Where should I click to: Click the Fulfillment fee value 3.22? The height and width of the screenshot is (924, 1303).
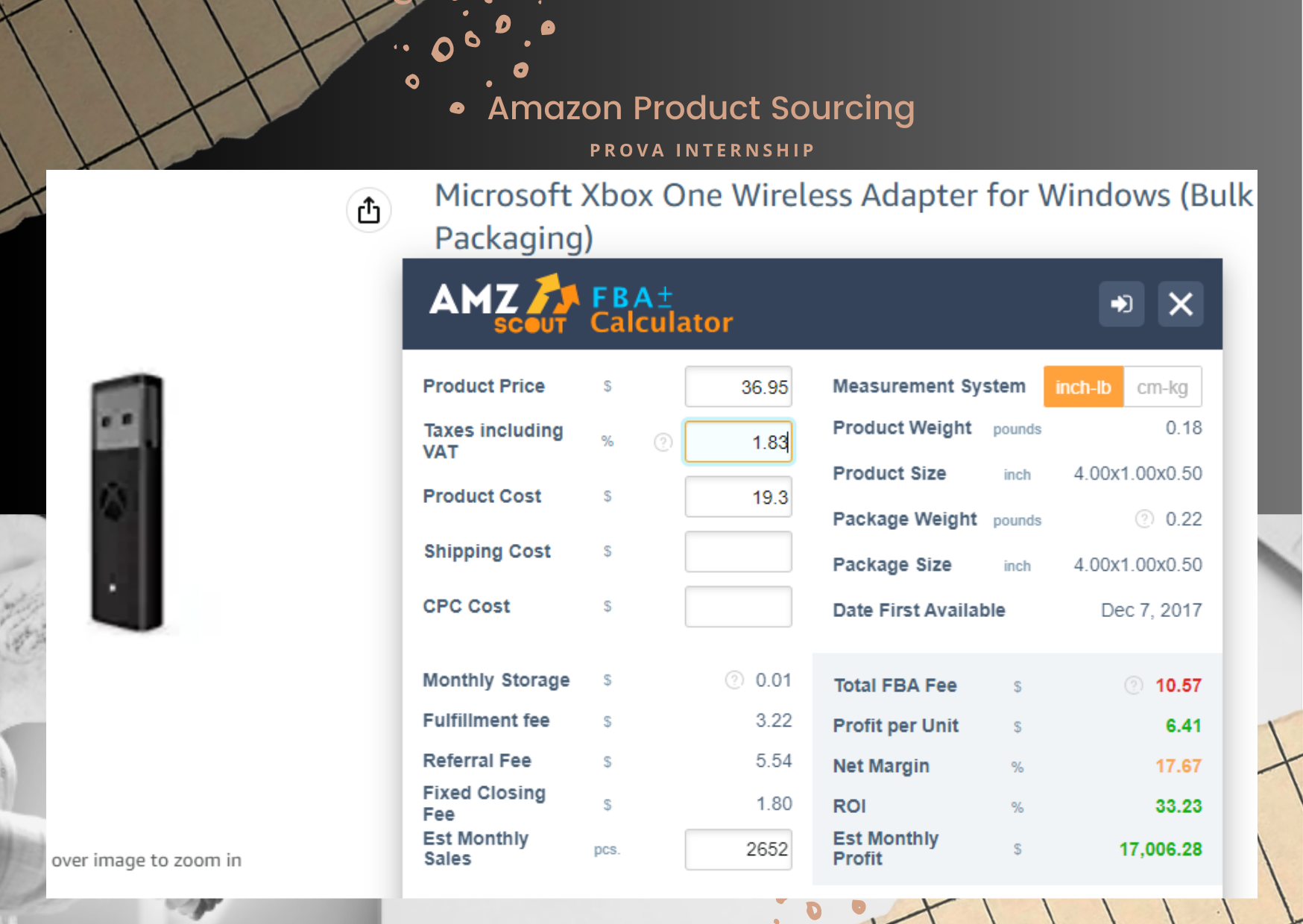coord(774,720)
